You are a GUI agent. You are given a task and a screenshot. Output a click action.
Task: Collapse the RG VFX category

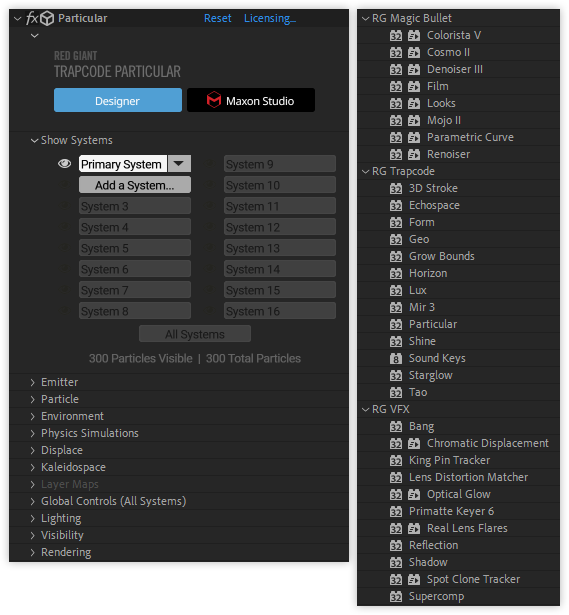365,409
